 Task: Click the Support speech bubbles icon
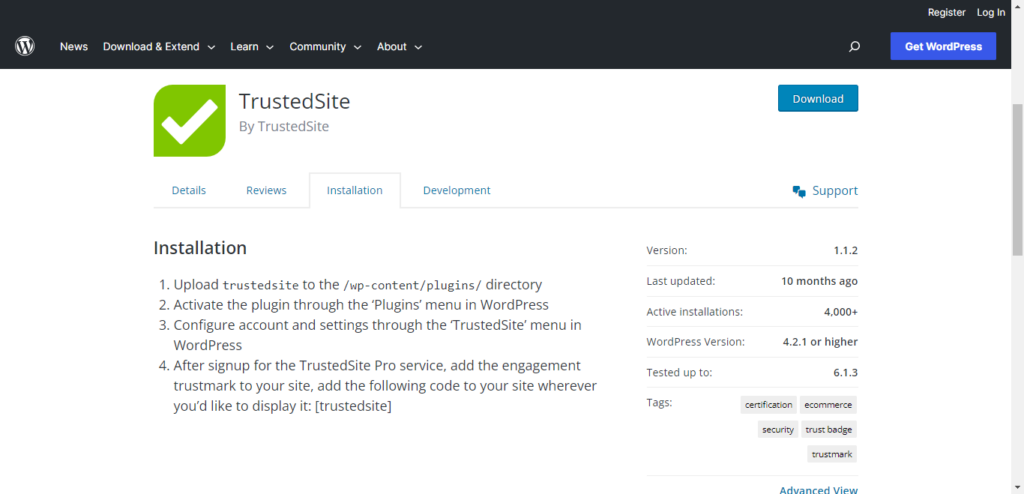[799, 191]
